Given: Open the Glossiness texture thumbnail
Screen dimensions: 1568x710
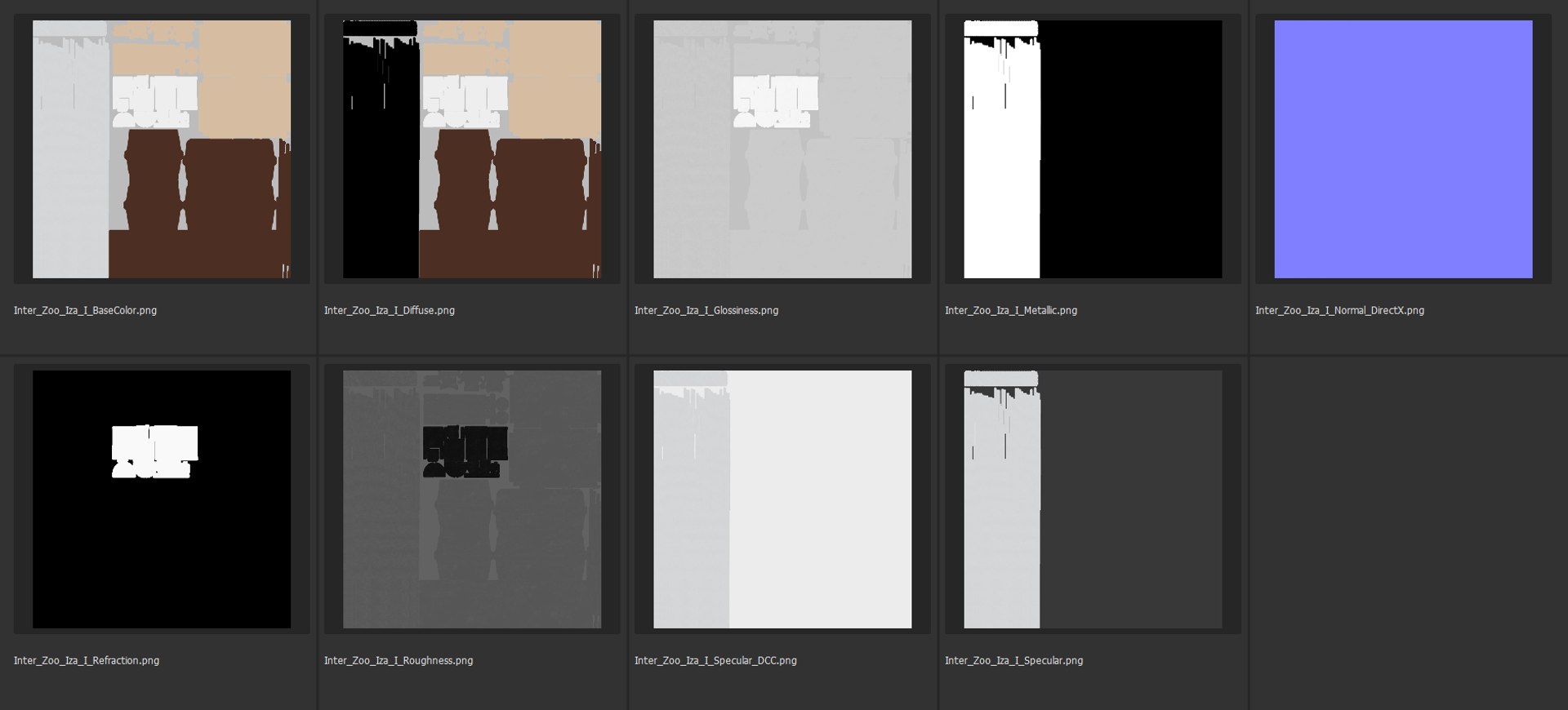Looking at the screenshot, I should click(782, 149).
